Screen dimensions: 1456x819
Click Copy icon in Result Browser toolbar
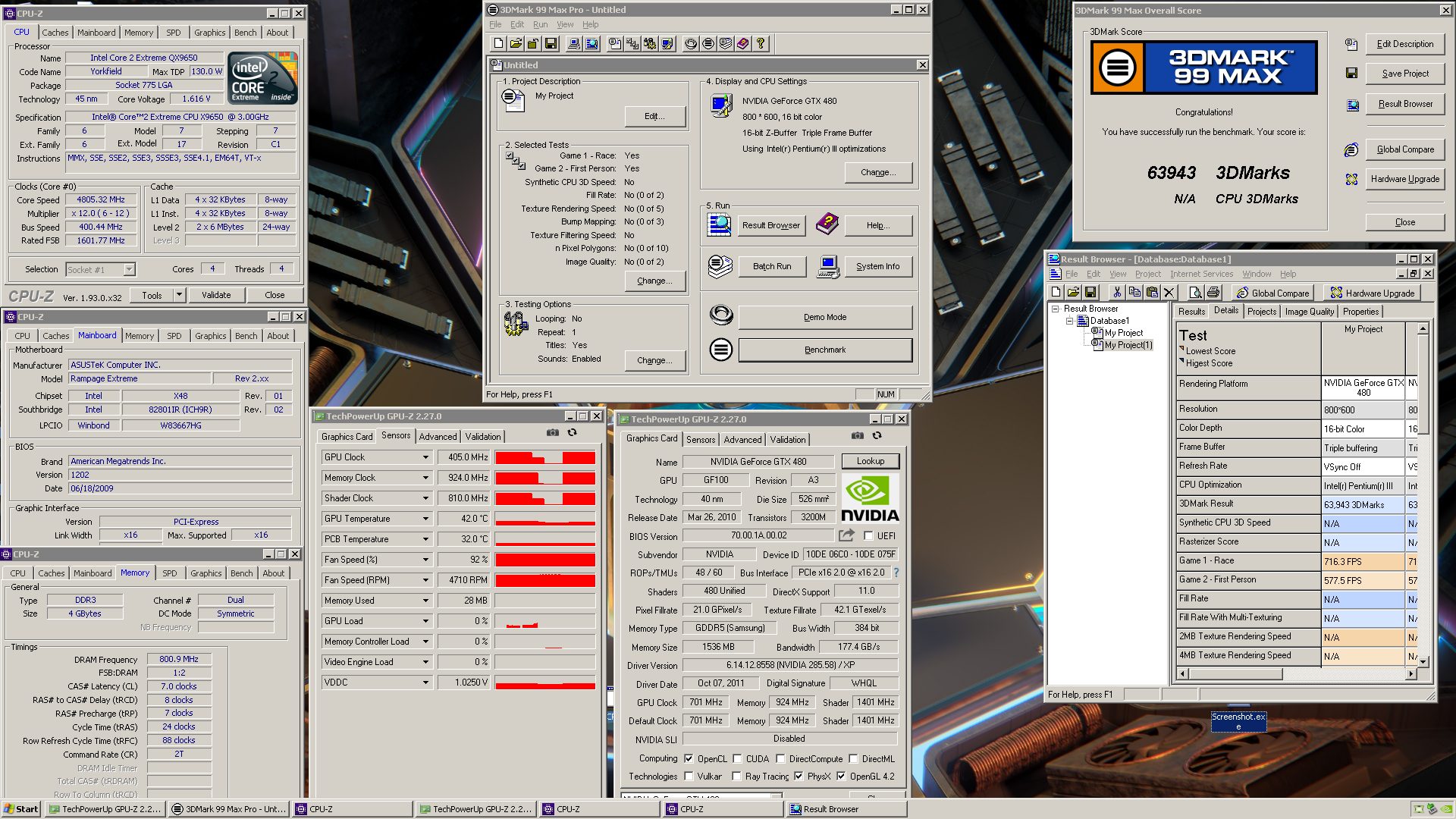click(1134, 293)
